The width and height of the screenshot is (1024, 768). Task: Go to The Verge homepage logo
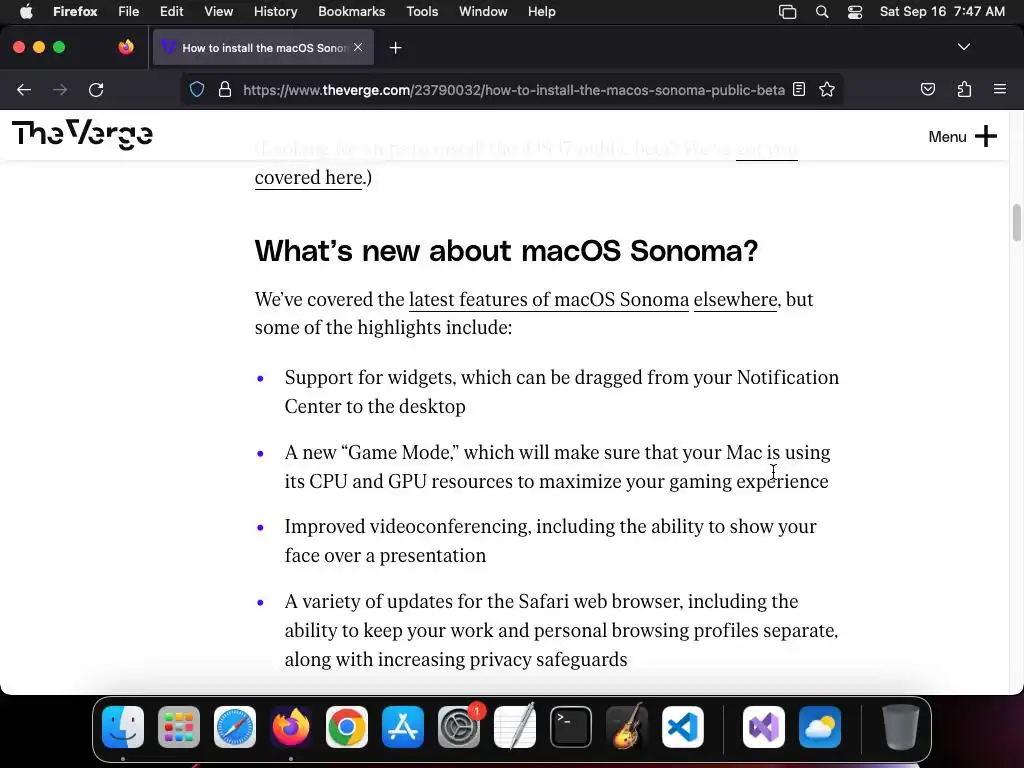coord(82,135)
